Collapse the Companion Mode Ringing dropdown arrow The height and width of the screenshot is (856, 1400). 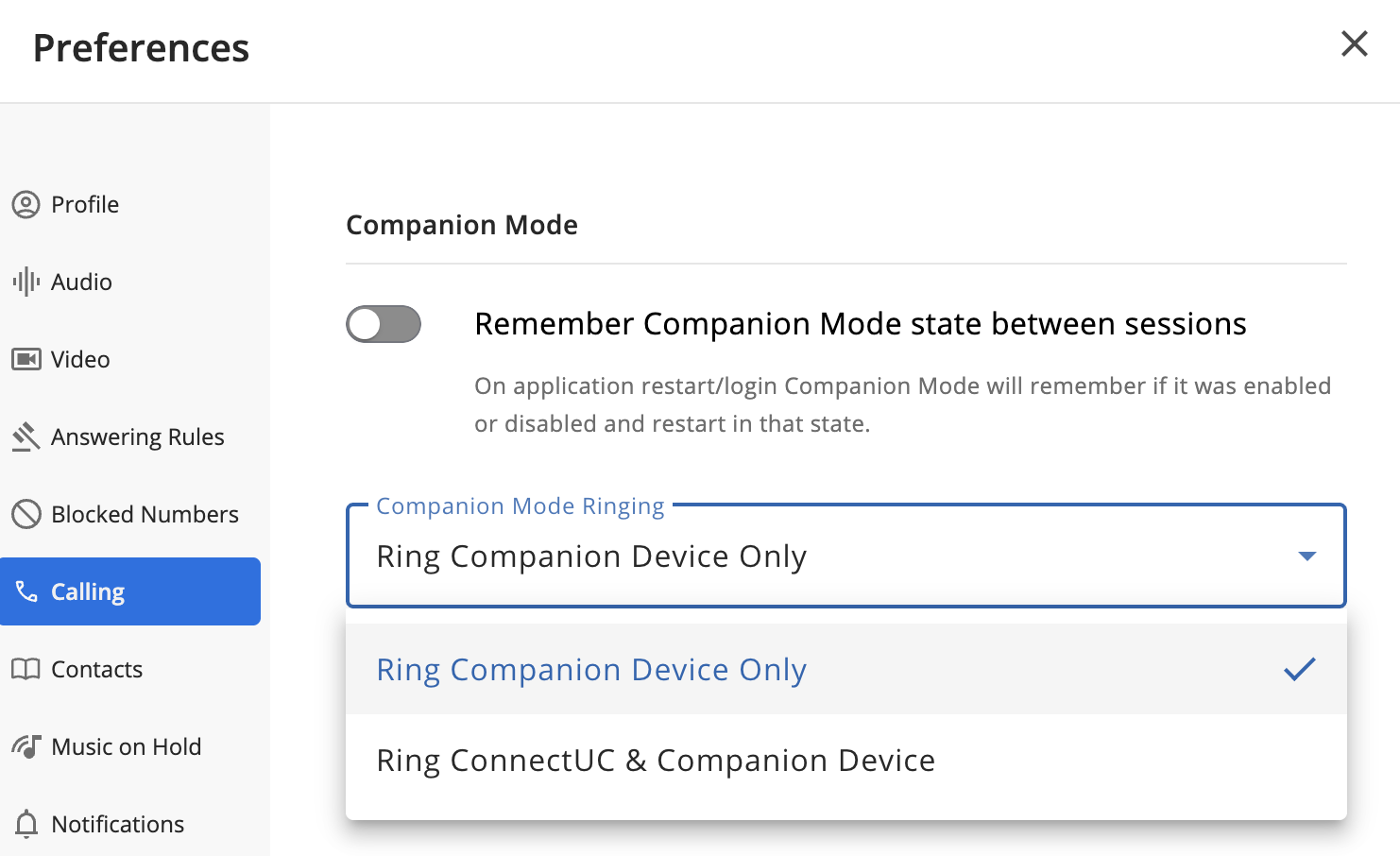click(x=1306, y=556)
